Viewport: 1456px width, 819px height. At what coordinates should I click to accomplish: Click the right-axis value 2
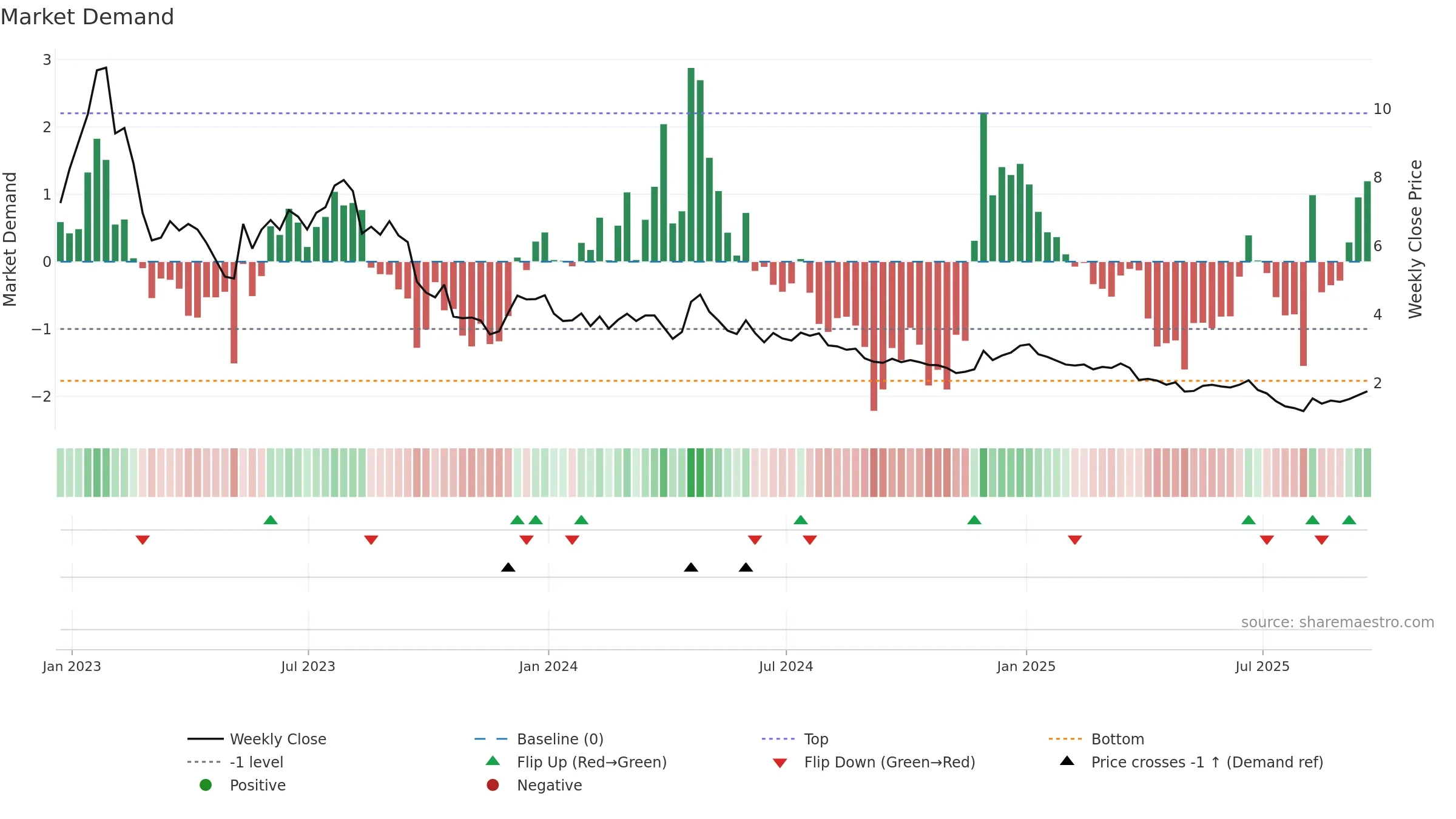[1378, 383]
